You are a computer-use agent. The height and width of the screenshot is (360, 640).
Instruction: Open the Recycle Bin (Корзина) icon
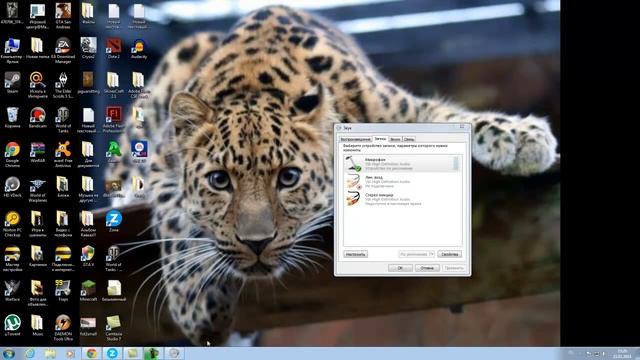click(x=12, y=118)
